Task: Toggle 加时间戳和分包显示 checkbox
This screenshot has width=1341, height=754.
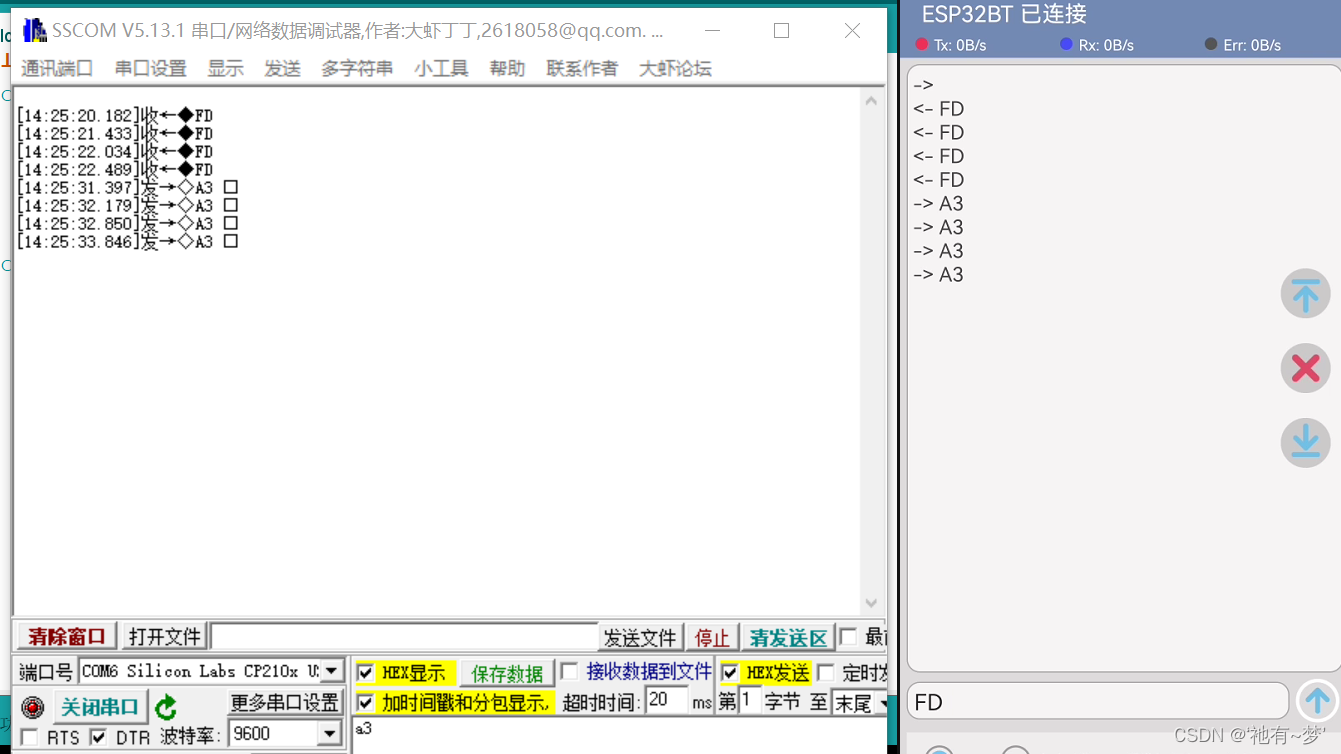Action: pyautogui.click(x=365, y=703)
